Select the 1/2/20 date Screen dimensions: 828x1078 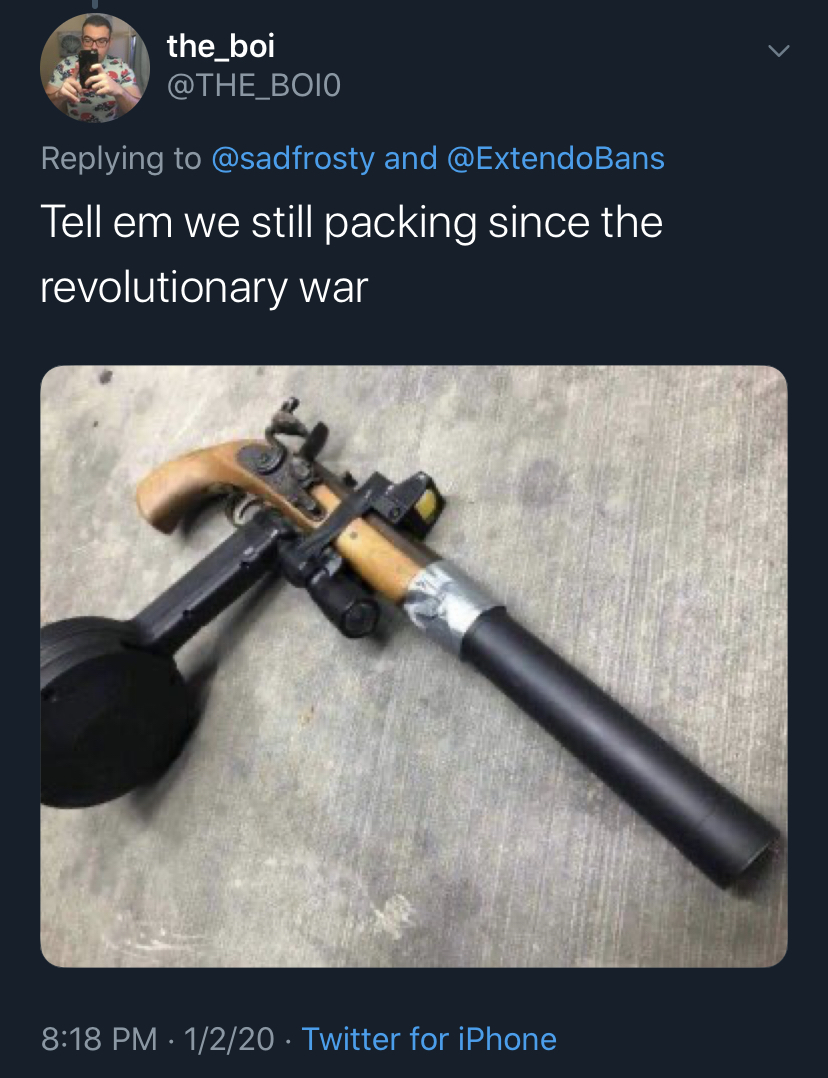(x=229, y=1039)
